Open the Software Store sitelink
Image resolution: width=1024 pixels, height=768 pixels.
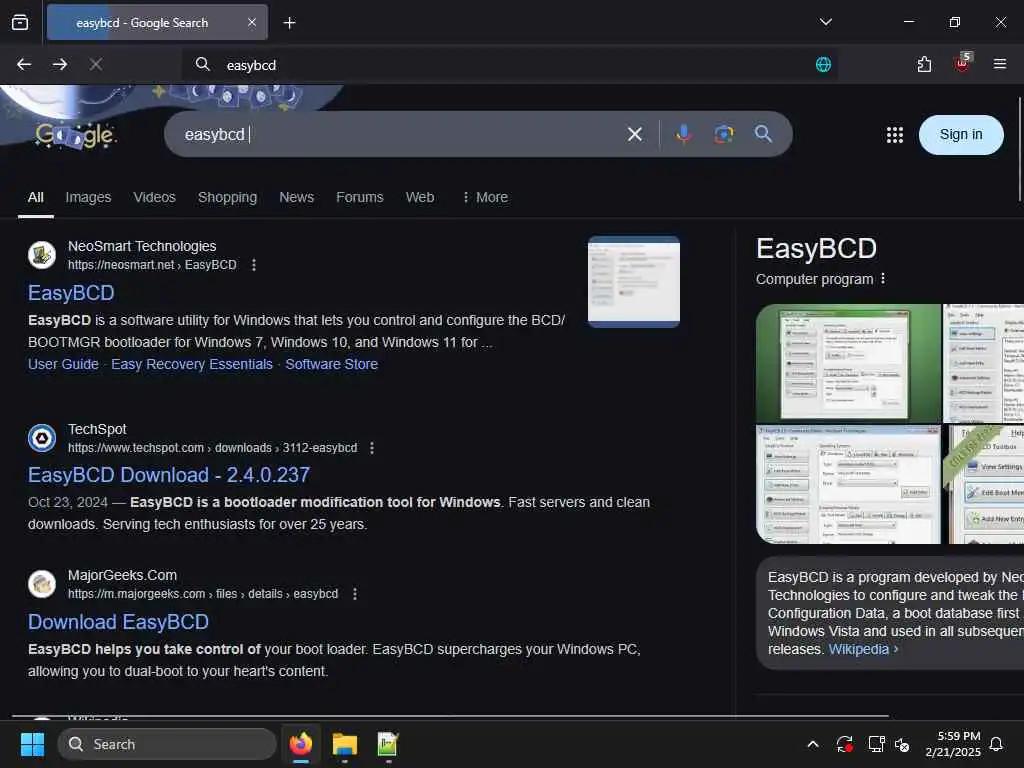coord(332,364)
